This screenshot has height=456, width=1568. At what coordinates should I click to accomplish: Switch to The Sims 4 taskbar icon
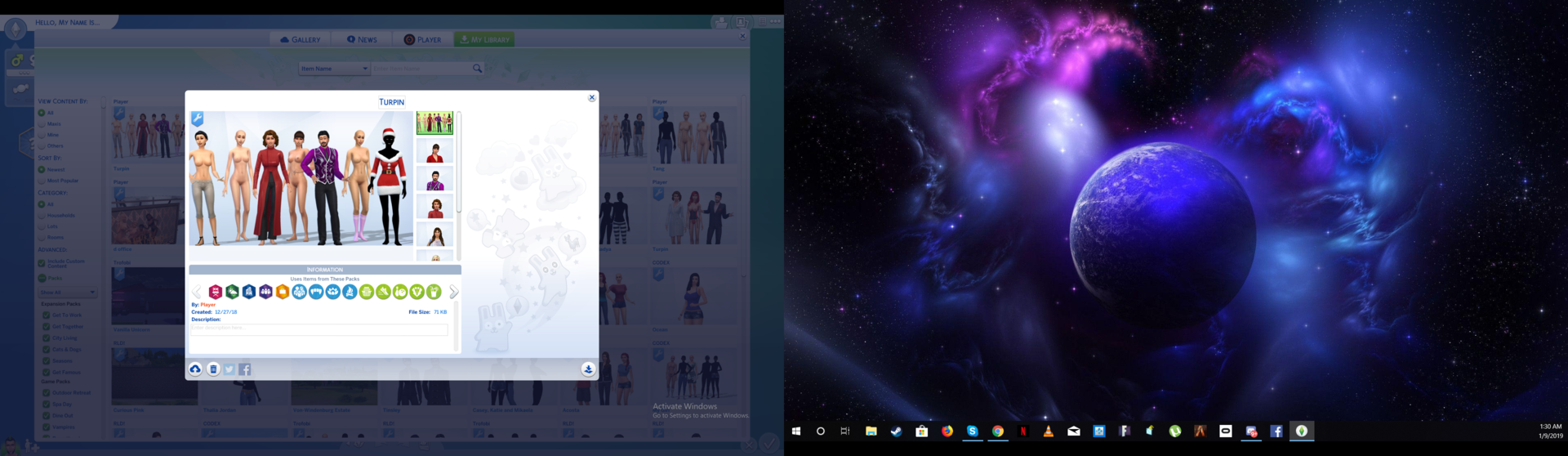(x=1302, y=431)
